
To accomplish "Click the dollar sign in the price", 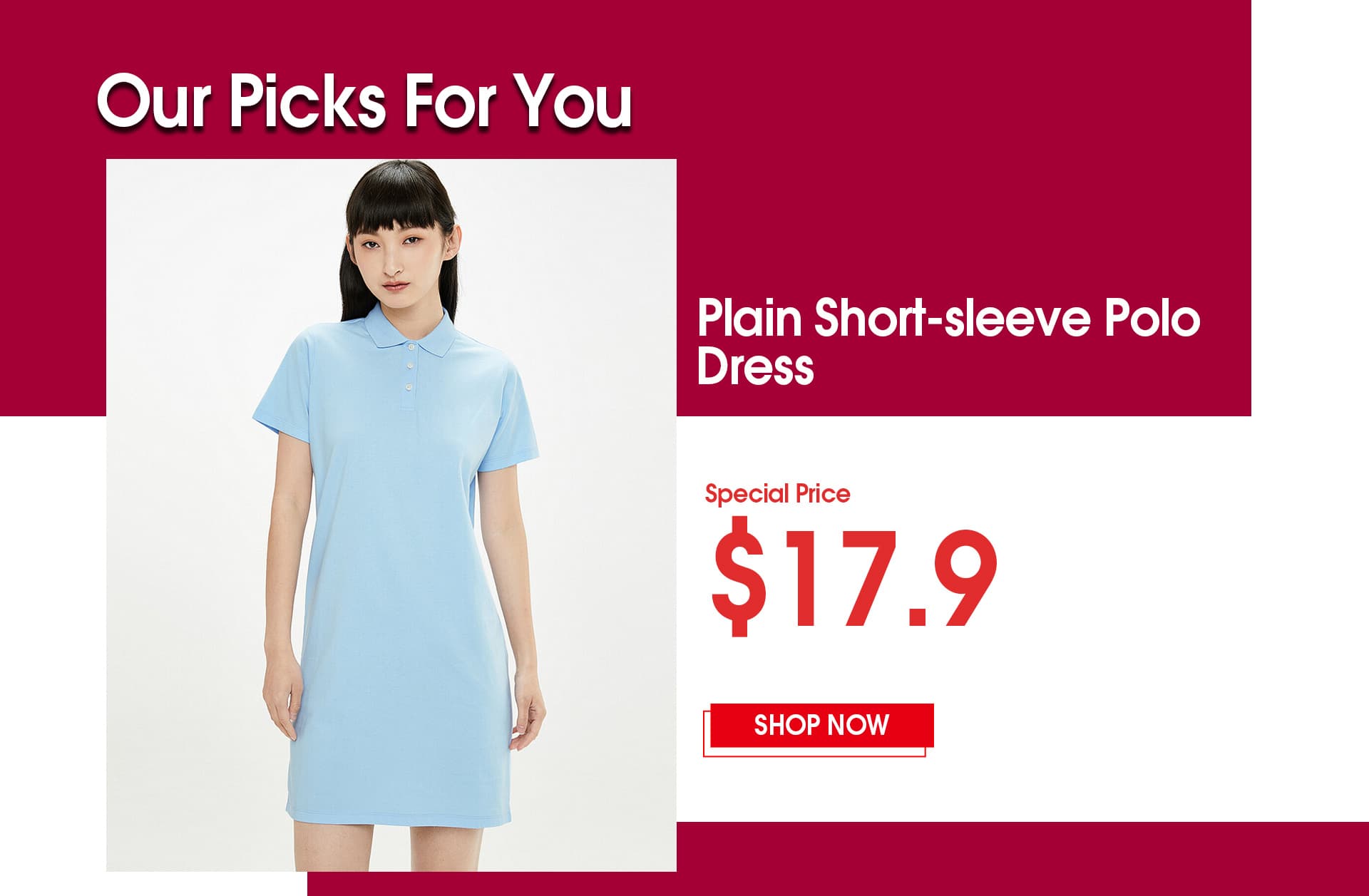I will click(x=740, y=577).
